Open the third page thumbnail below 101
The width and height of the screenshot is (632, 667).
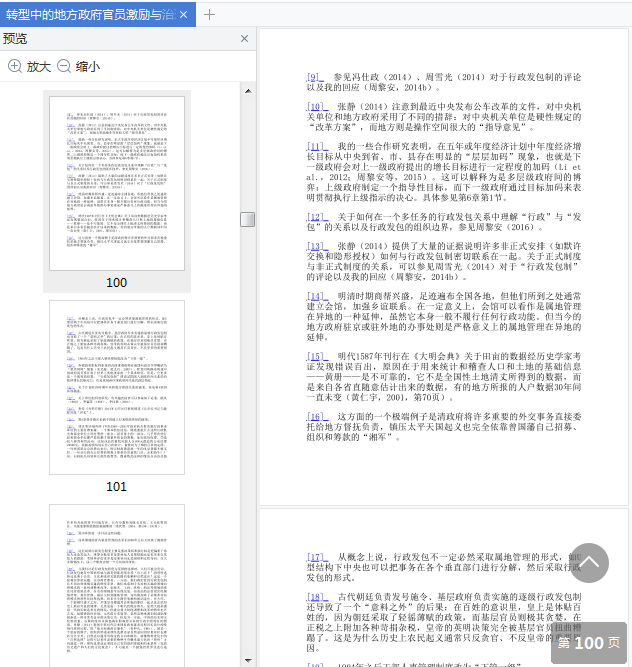tap(117, 585)
